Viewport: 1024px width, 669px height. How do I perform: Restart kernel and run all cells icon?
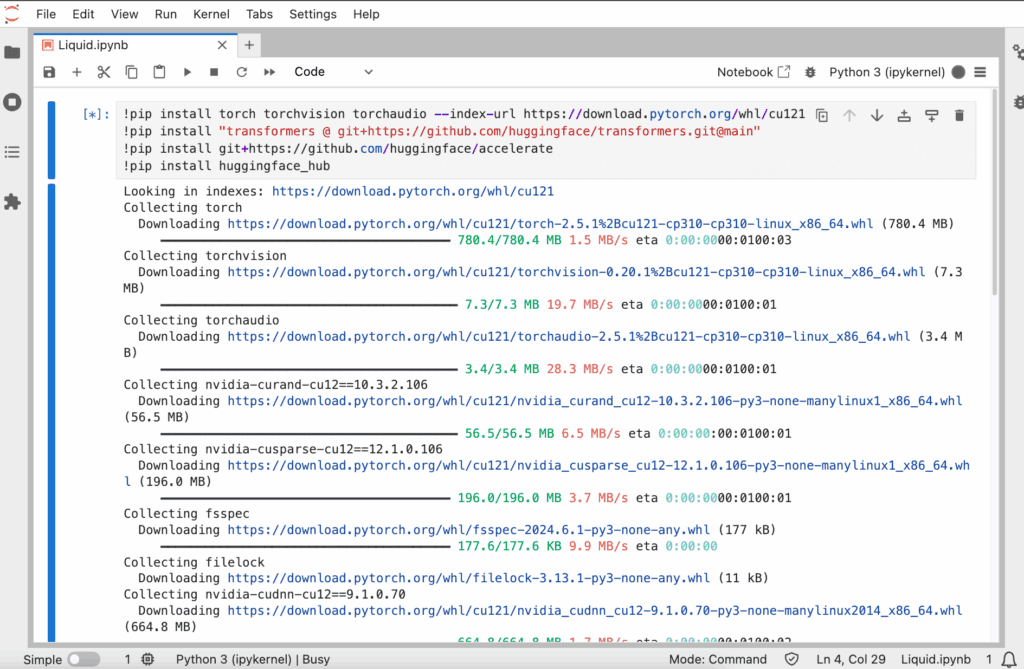269,72
